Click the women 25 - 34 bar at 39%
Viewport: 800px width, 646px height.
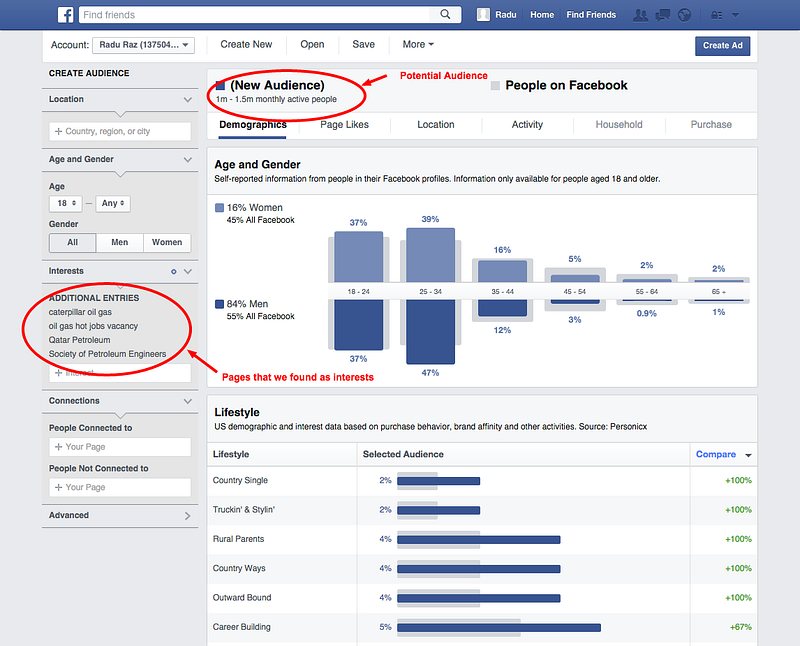(430, 255)
